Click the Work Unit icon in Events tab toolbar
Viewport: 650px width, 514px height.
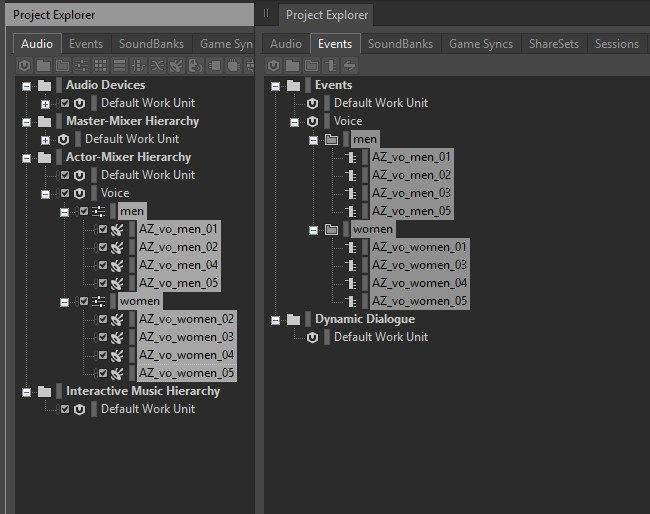274,65
